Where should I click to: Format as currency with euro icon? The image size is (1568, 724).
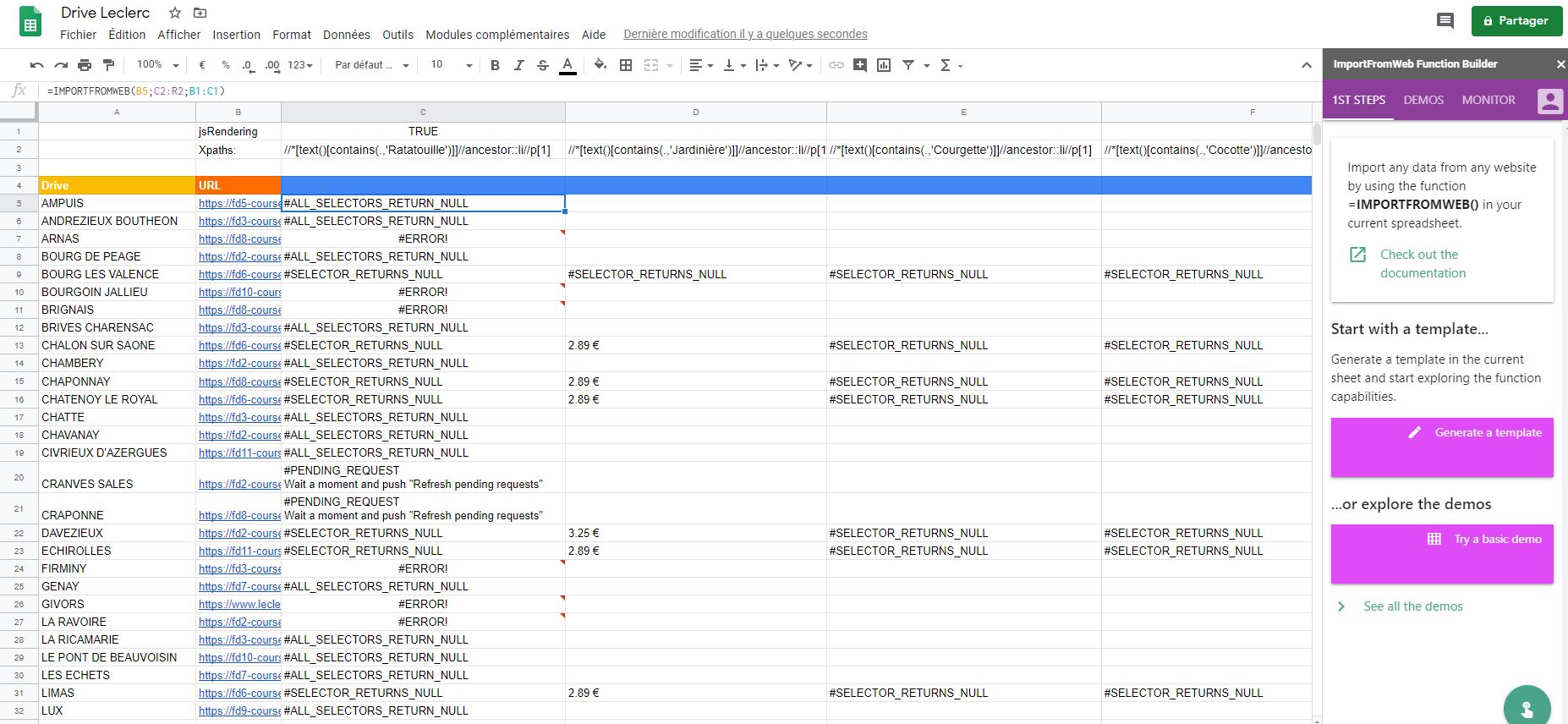point(202,65)
